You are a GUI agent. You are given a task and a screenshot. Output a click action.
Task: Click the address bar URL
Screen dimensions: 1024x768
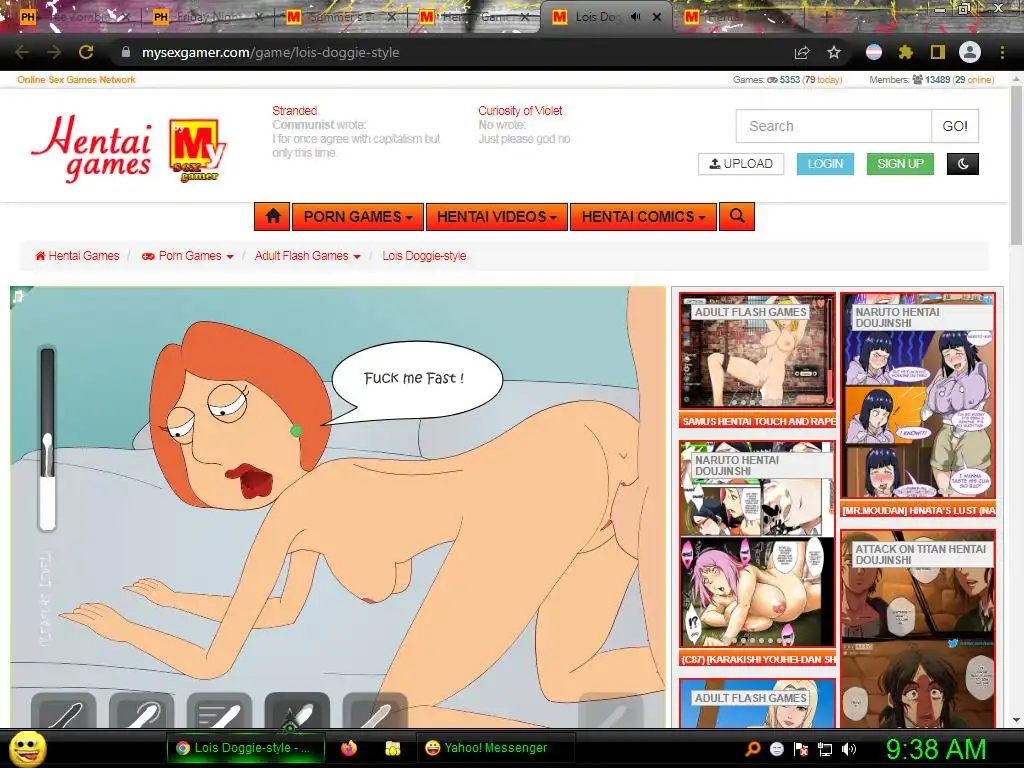pos(270,52)
